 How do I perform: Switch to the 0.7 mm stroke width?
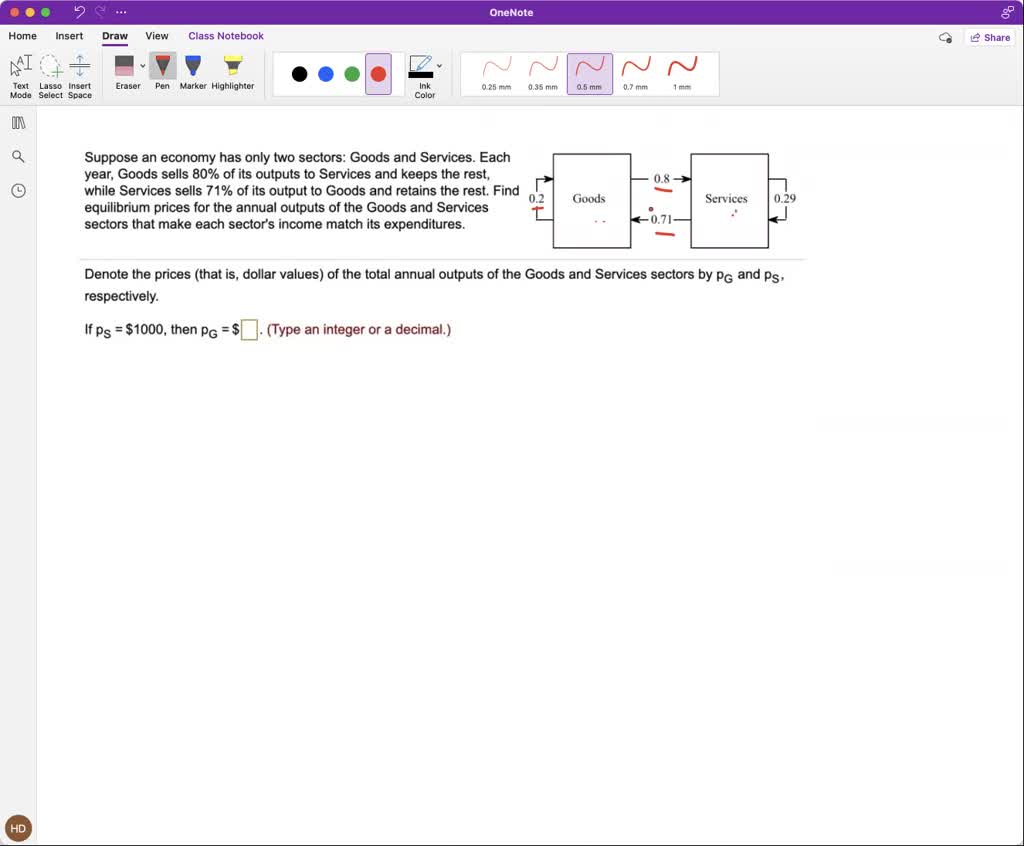pos(634,70)
